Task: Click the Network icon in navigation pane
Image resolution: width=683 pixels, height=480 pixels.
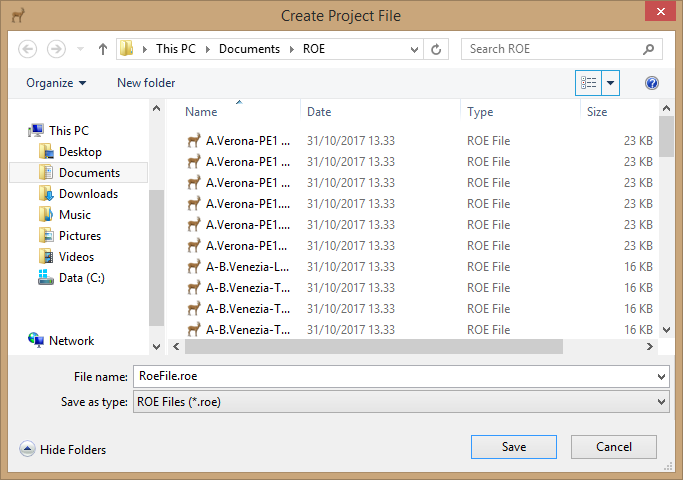Action: 36,341
